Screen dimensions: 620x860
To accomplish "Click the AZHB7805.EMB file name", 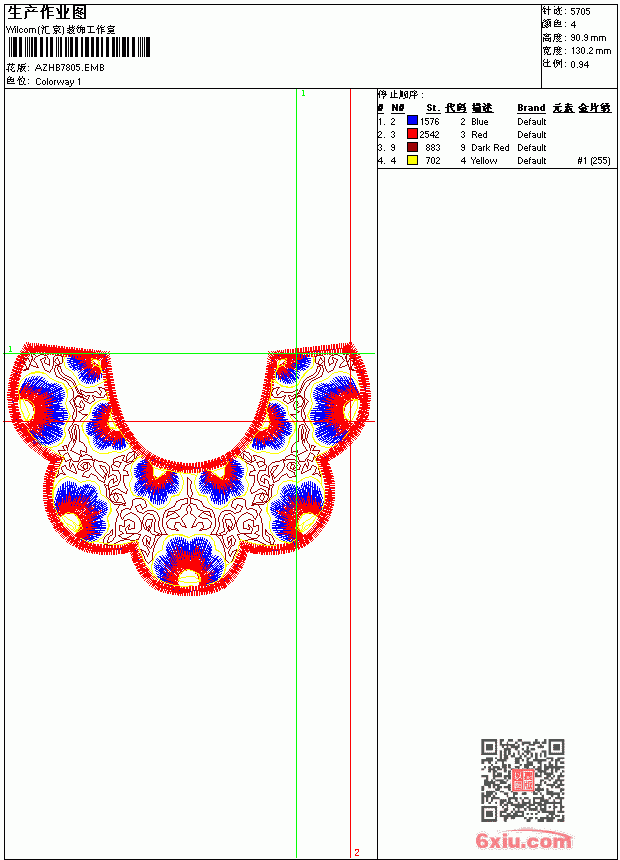I will tap(70, 67).
